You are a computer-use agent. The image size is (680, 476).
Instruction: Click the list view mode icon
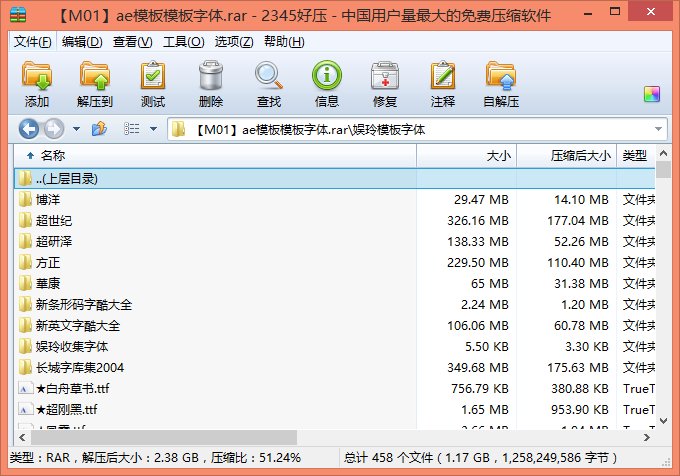pos(131,129)
